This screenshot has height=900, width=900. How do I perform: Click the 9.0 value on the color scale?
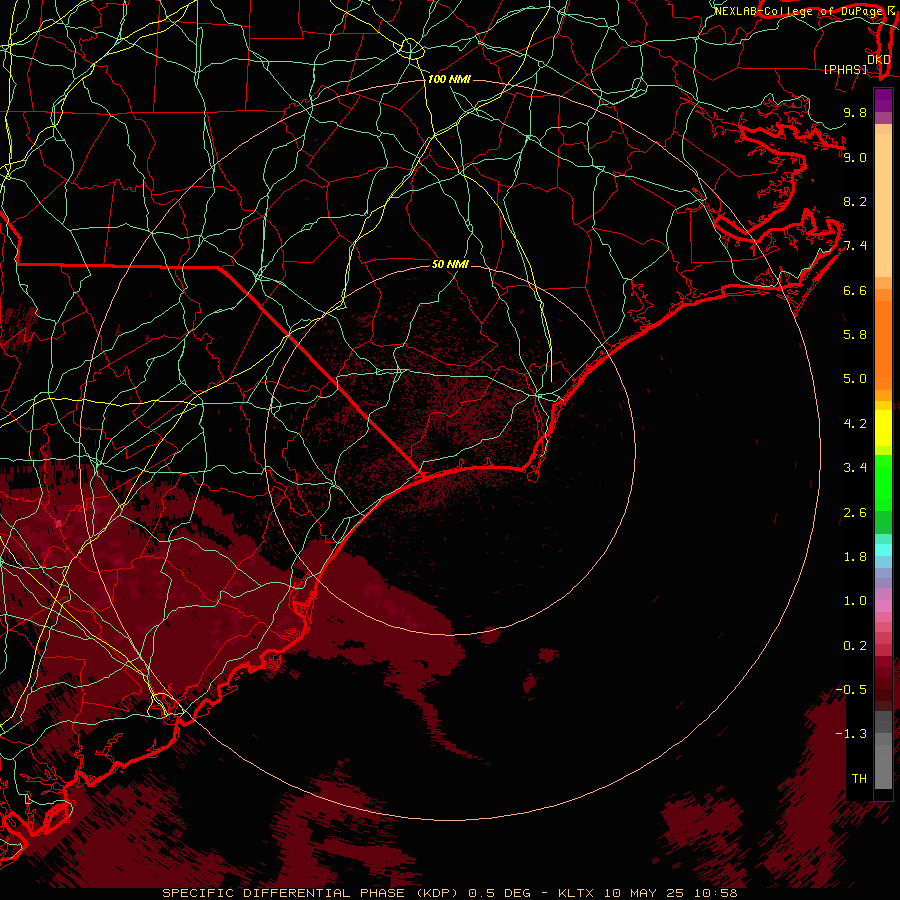pyautogui.click(x=855, y=157)
